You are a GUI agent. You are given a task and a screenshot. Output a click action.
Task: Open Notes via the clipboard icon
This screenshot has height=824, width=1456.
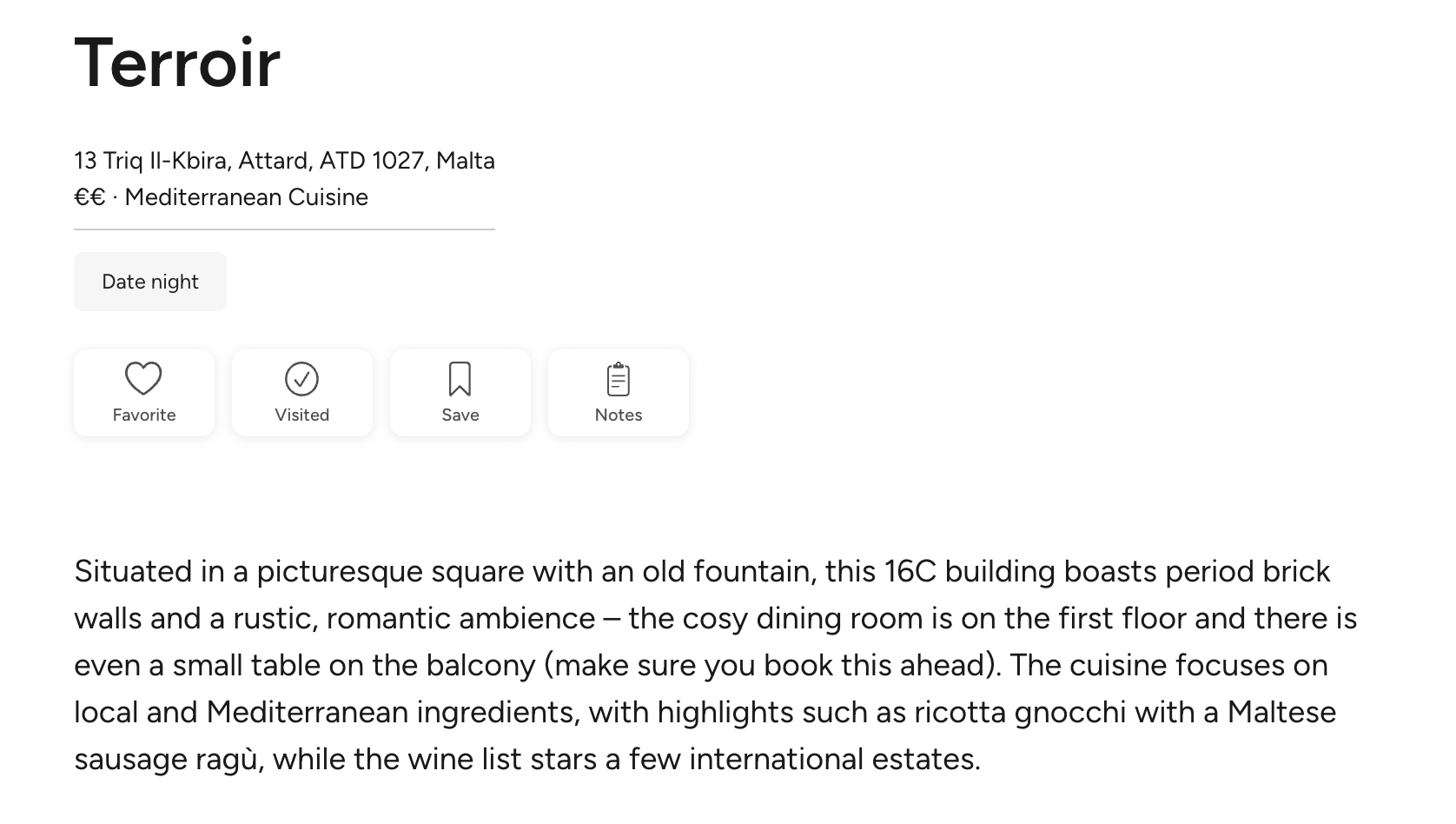pos(618,379)
